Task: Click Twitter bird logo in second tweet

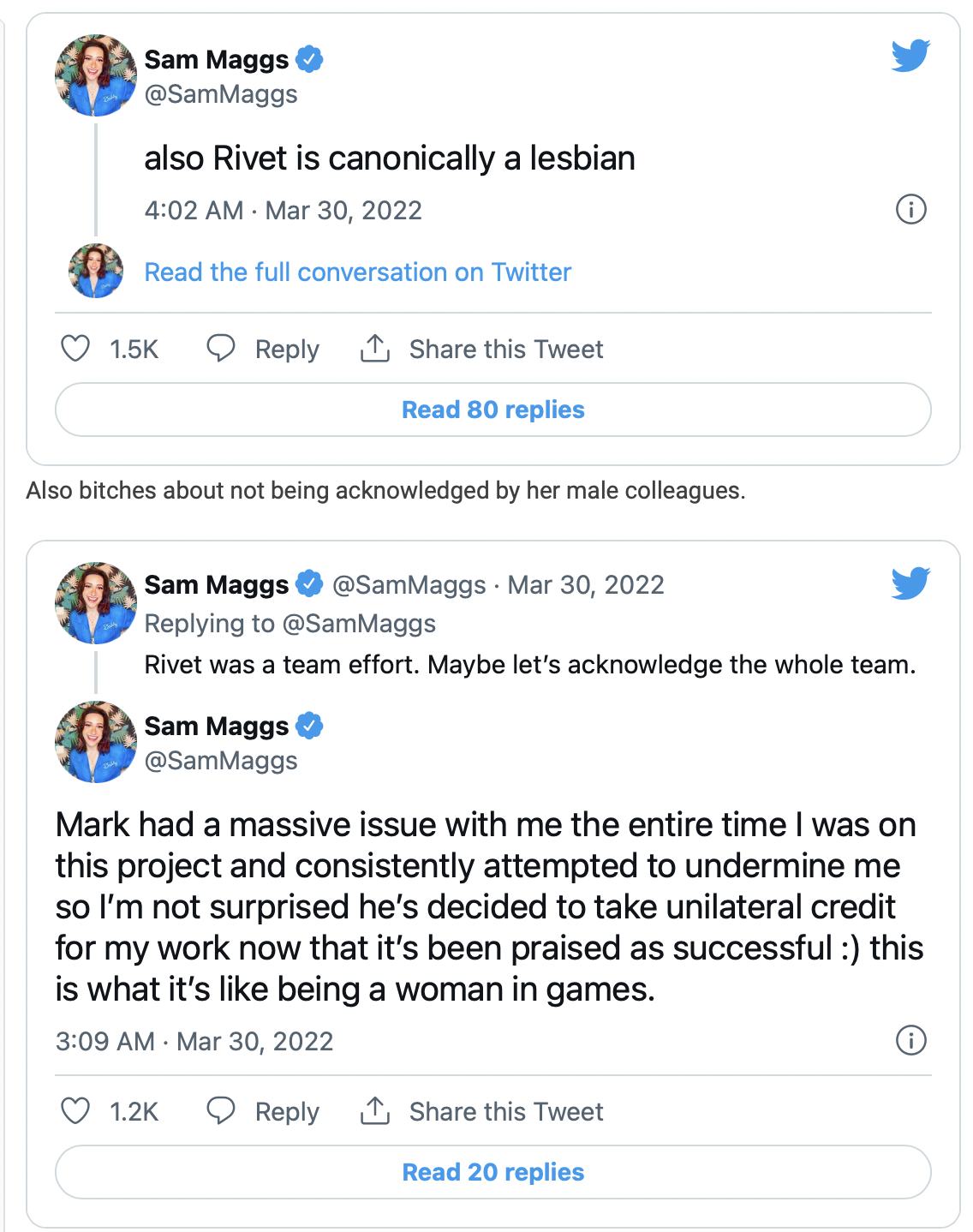Action: click(x=910, y=583)
